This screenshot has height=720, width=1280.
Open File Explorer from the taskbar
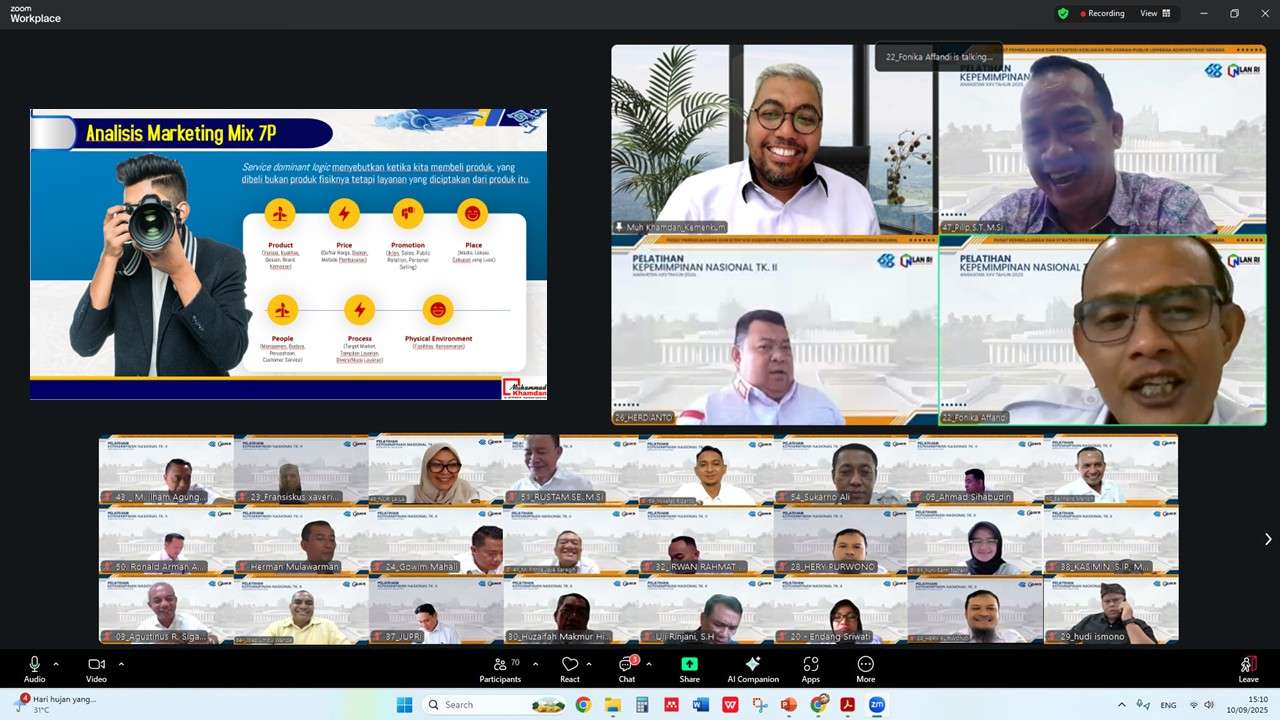pos(612,705)
